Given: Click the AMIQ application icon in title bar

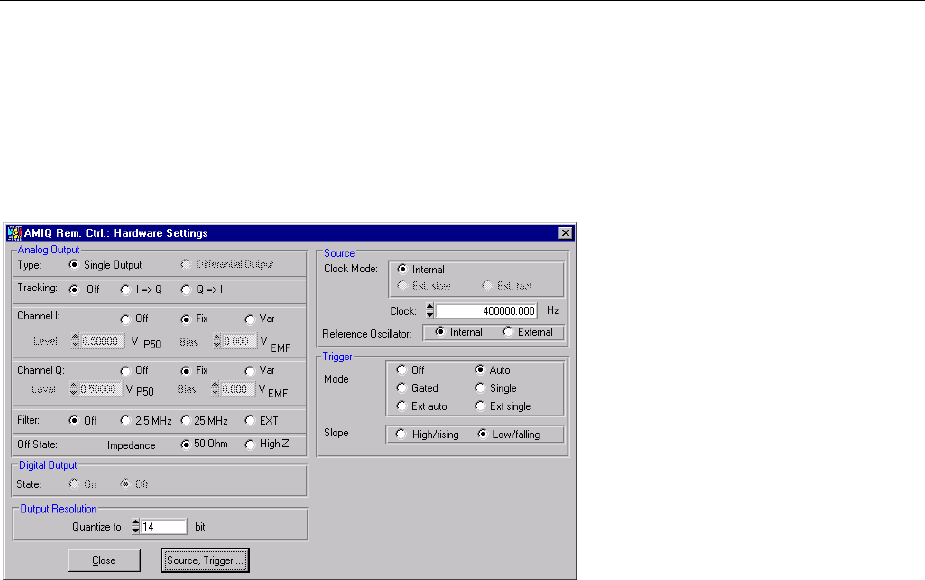Looking at the screenshot, I should [15, 233].
